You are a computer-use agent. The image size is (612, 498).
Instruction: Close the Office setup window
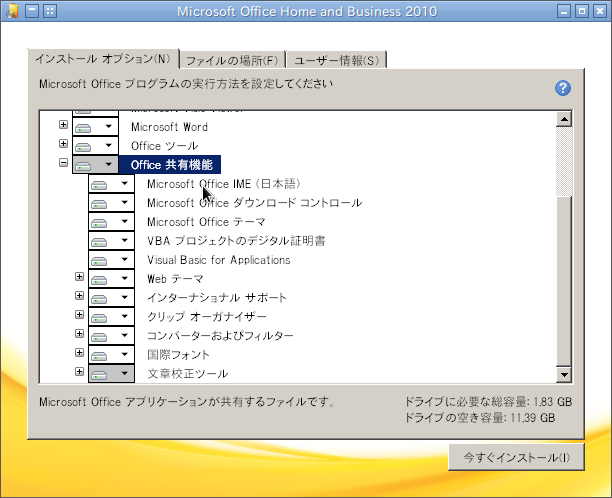click(x=600, y=11)
